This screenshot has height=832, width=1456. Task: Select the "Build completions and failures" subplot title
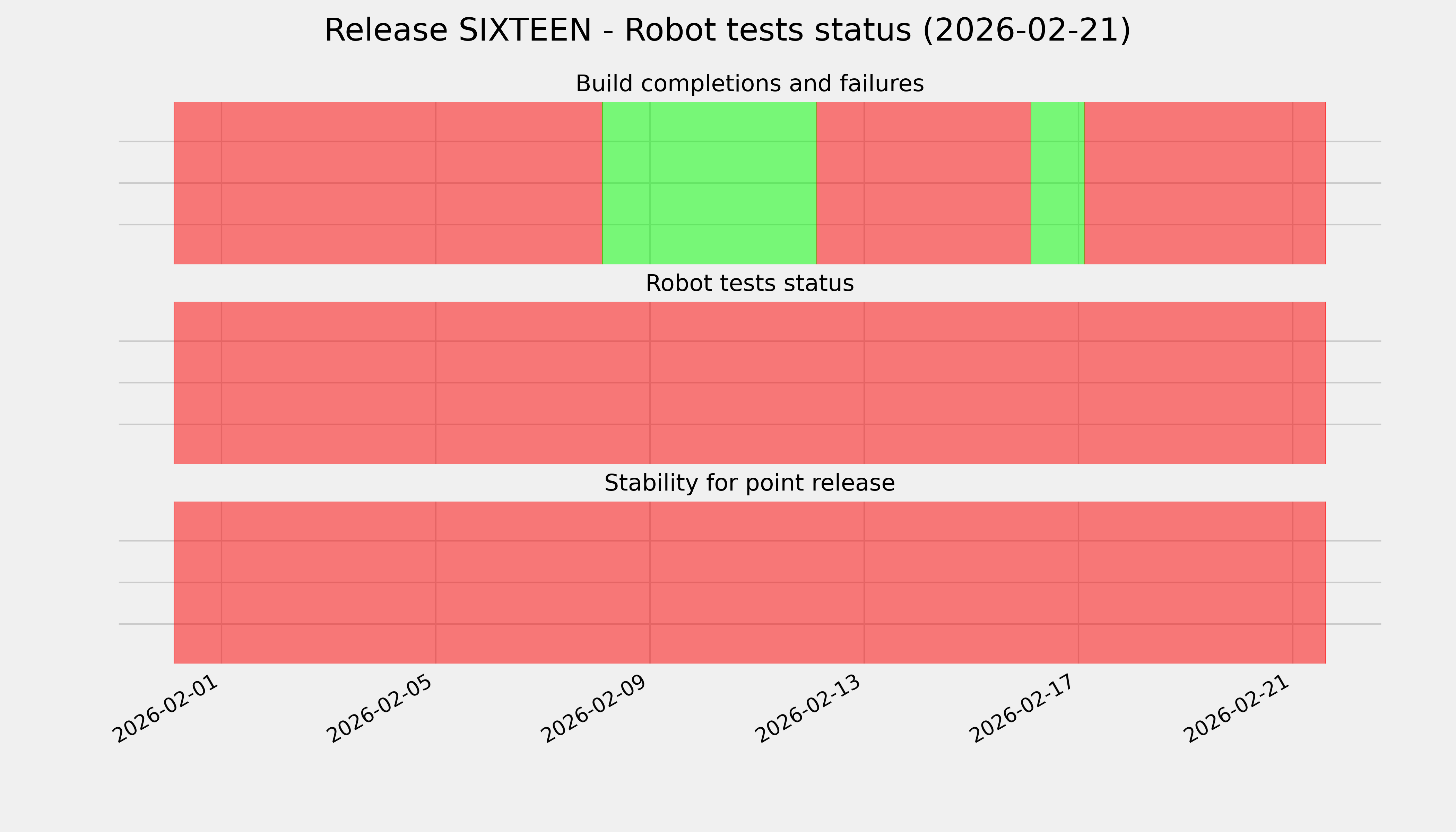749,84
